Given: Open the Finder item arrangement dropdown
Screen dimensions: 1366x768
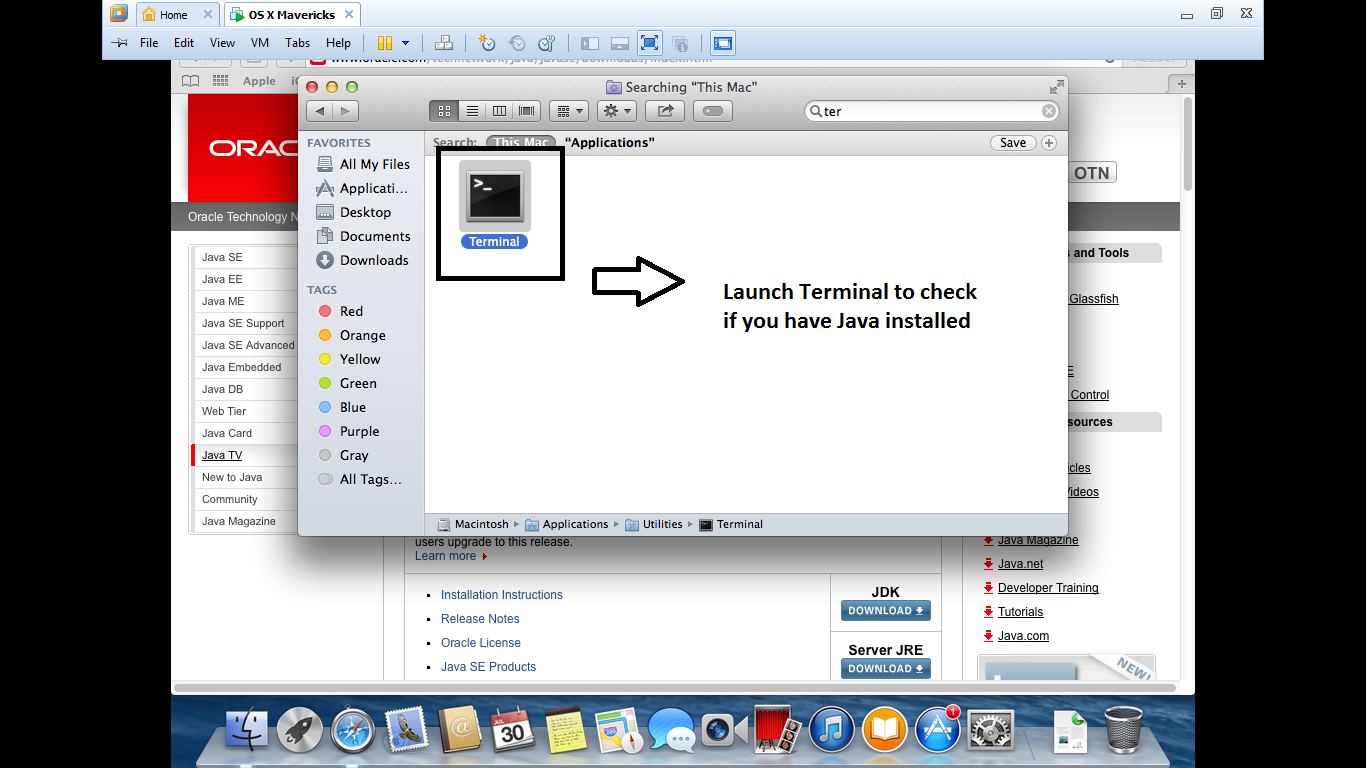Looking at the screenshot, I should pos(569,111).
